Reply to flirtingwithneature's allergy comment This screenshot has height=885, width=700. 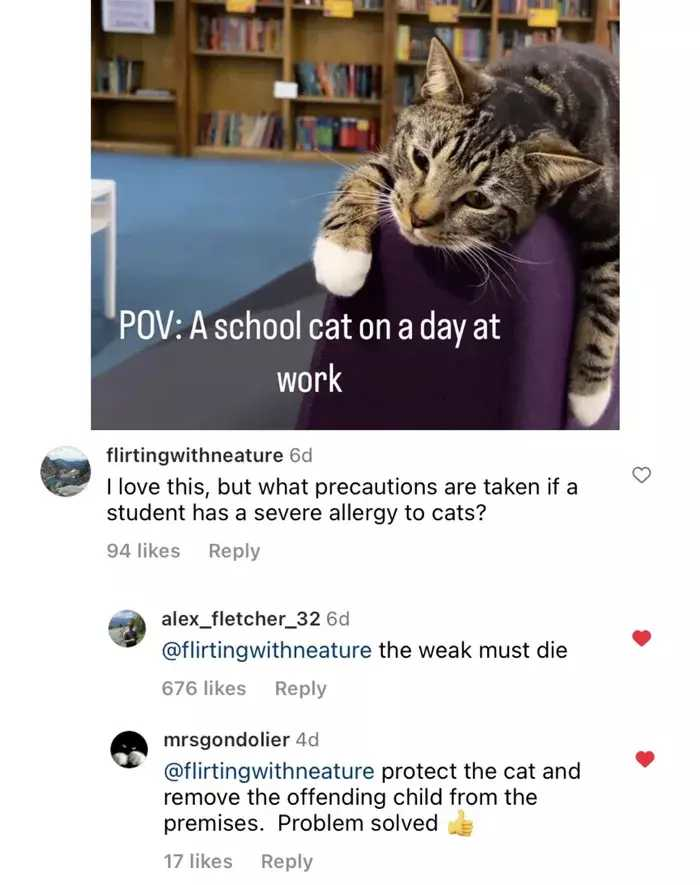(x=234, y=551)
